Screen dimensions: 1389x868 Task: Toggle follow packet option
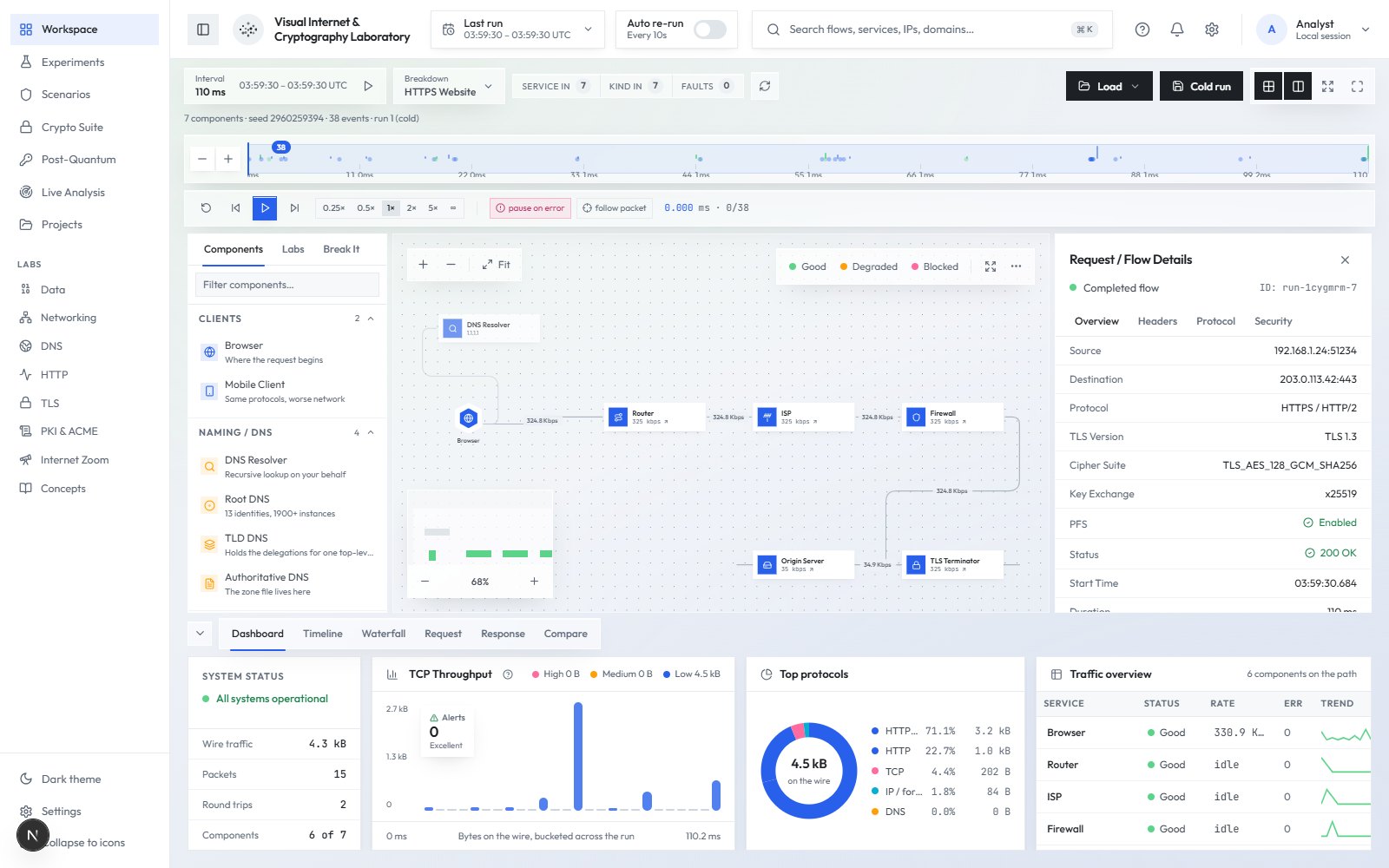pos(614,208)
